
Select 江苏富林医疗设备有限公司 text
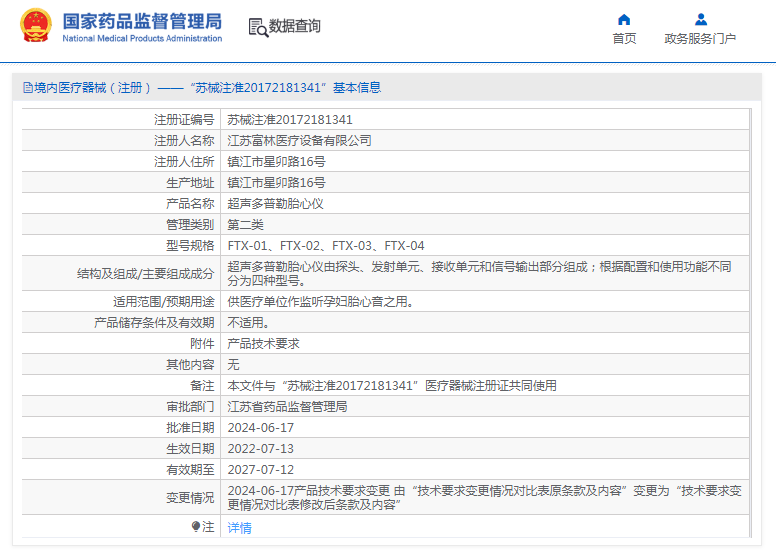[x=299, y=141]
